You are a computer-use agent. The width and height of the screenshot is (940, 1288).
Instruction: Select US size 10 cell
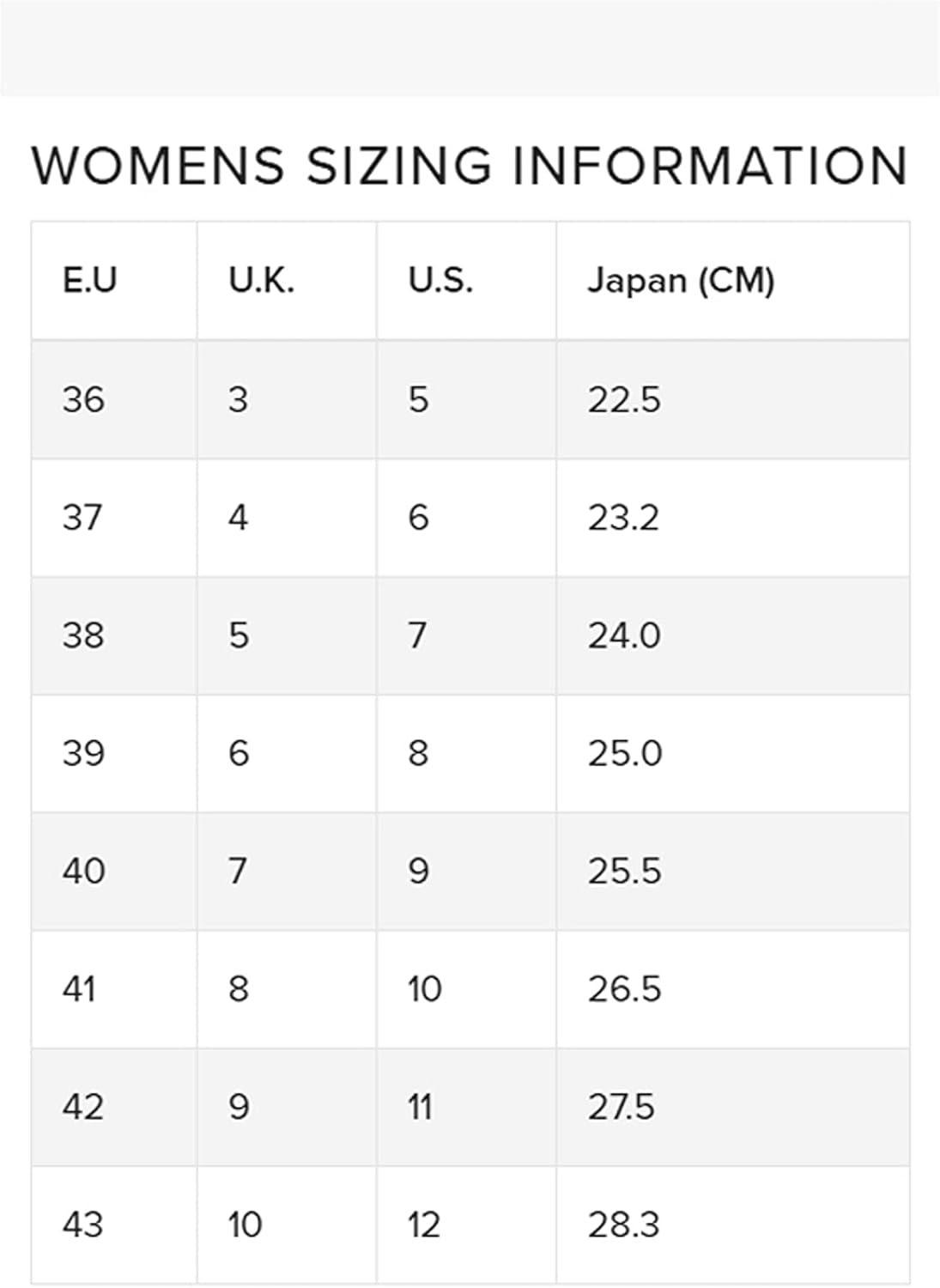(x=424, y=989)
